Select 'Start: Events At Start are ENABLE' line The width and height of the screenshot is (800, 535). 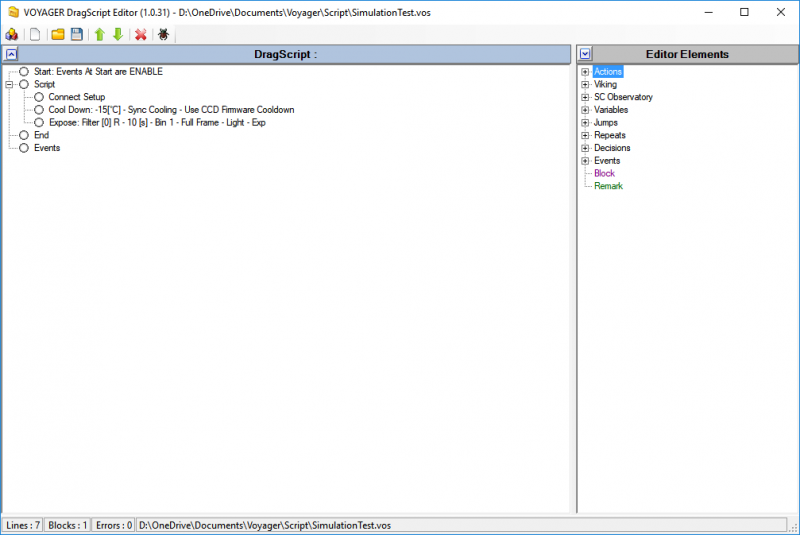pyautogui.click(x=98, y=72)
